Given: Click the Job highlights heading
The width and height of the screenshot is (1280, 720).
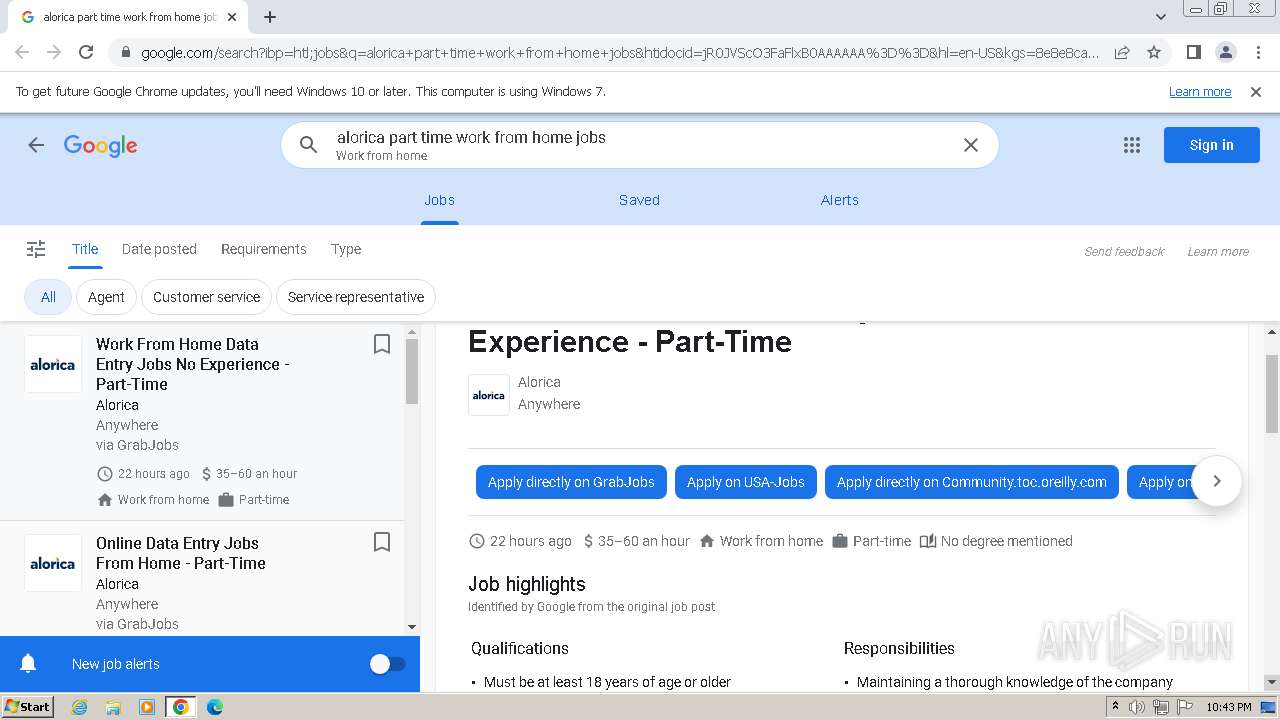Looking at the screenshot, I should tap(527, 584).
